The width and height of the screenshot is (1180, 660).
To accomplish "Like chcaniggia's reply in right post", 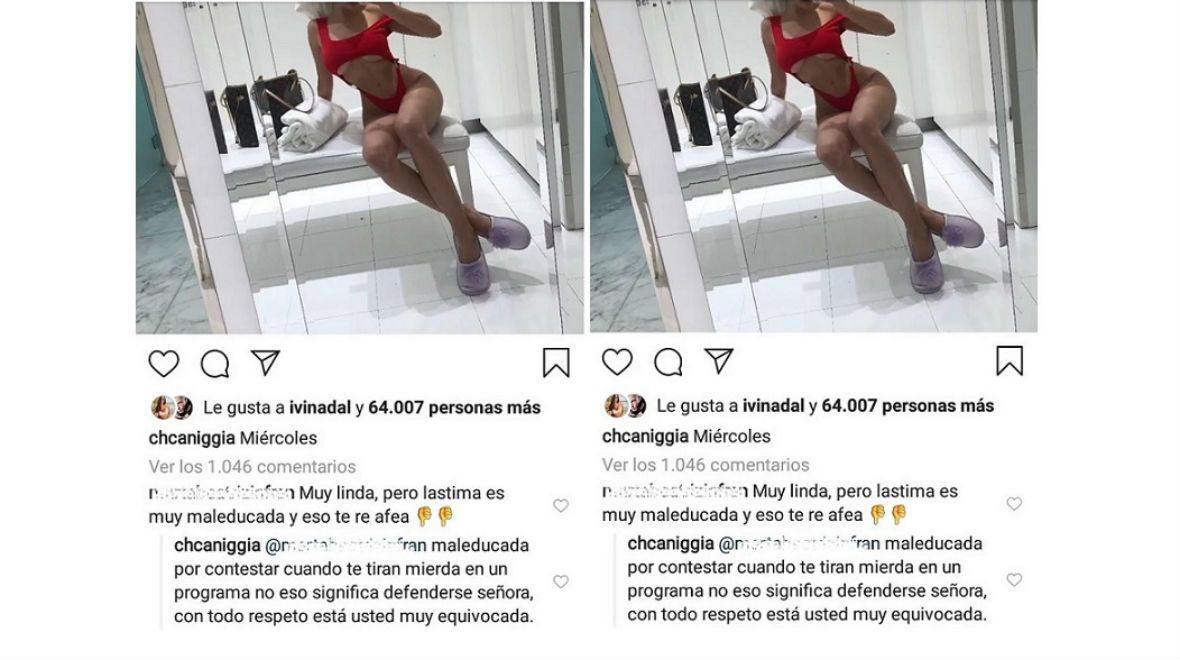I will [1014, 579].
